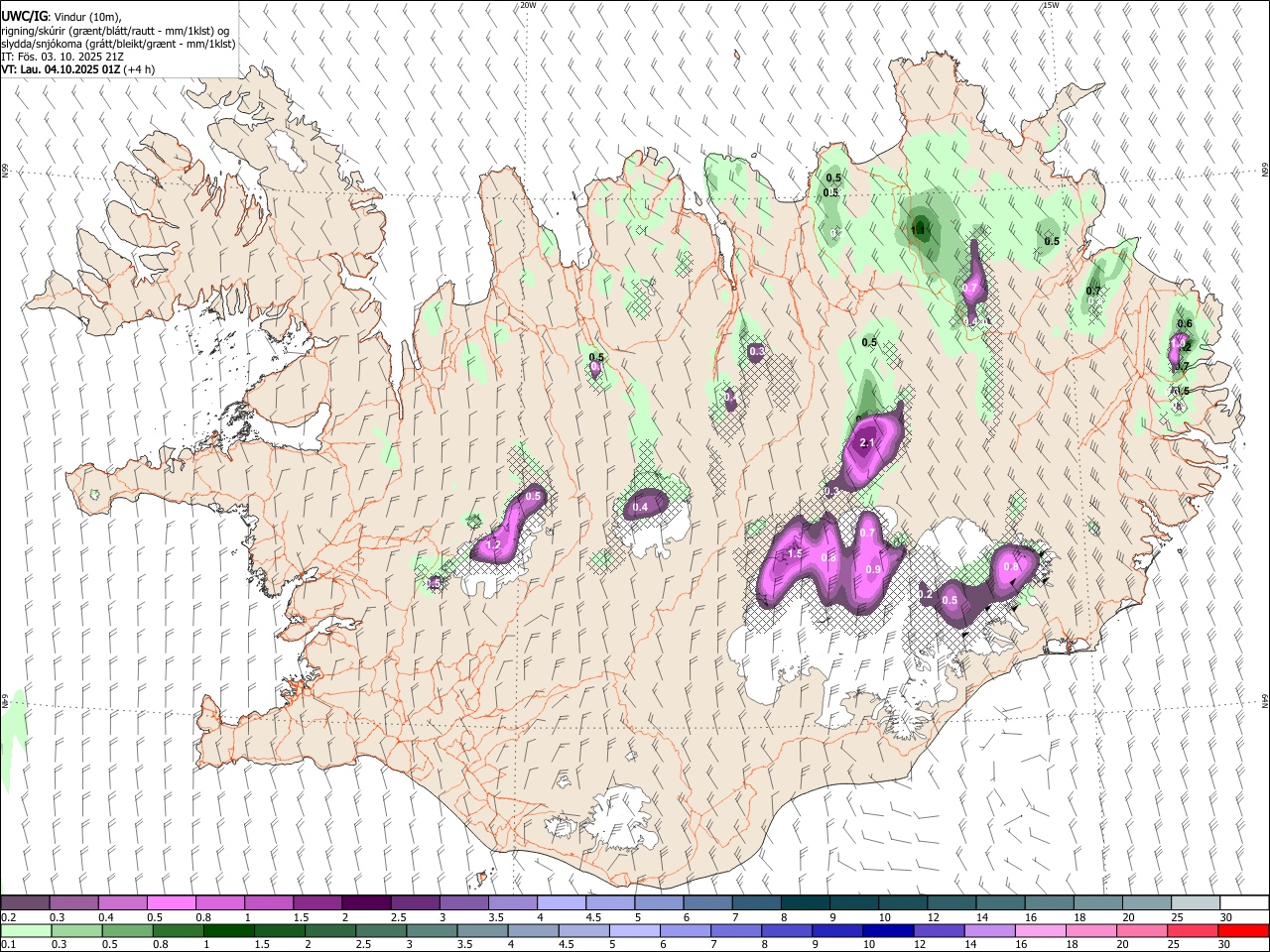
Task: Click the bright red 30 swatch in rain legend
Action: (1243, 931)
